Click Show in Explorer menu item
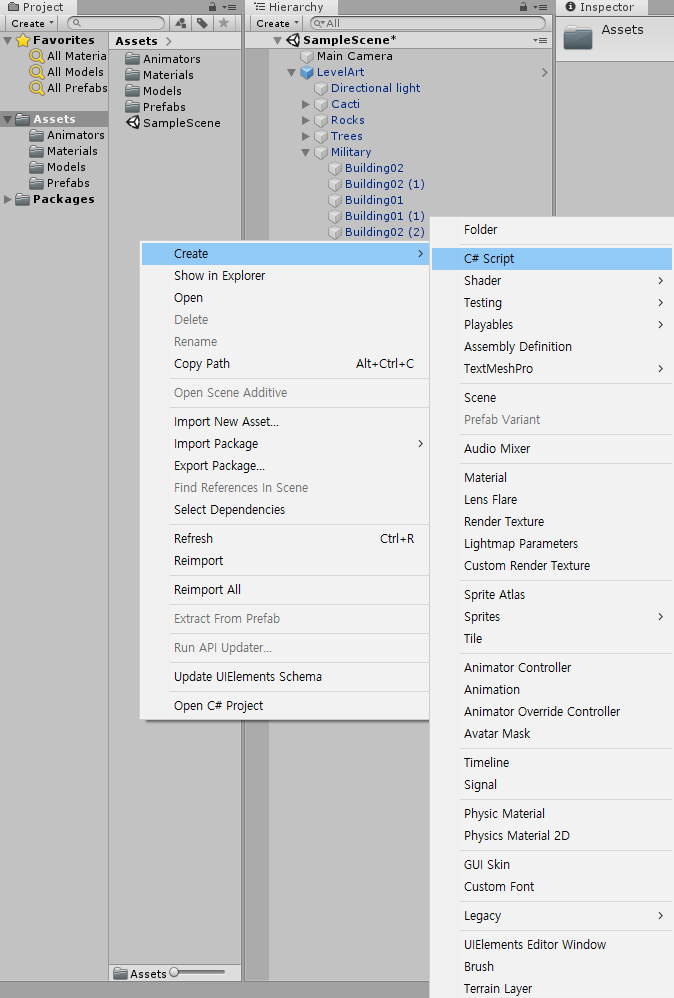This screenshot has width=674, height=998. (x=284, y=276)
